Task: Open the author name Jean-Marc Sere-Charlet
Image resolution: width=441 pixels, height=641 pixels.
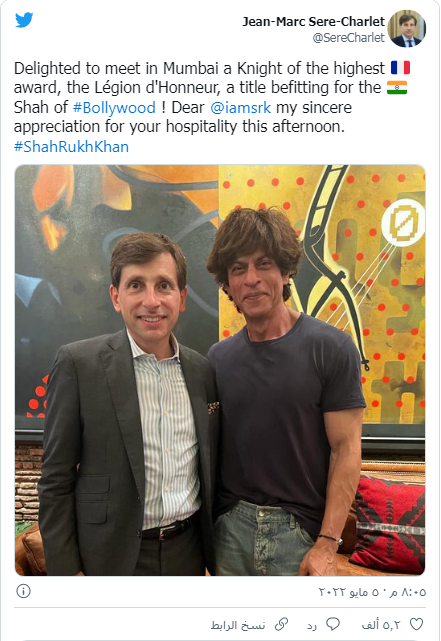Action: 313,21
